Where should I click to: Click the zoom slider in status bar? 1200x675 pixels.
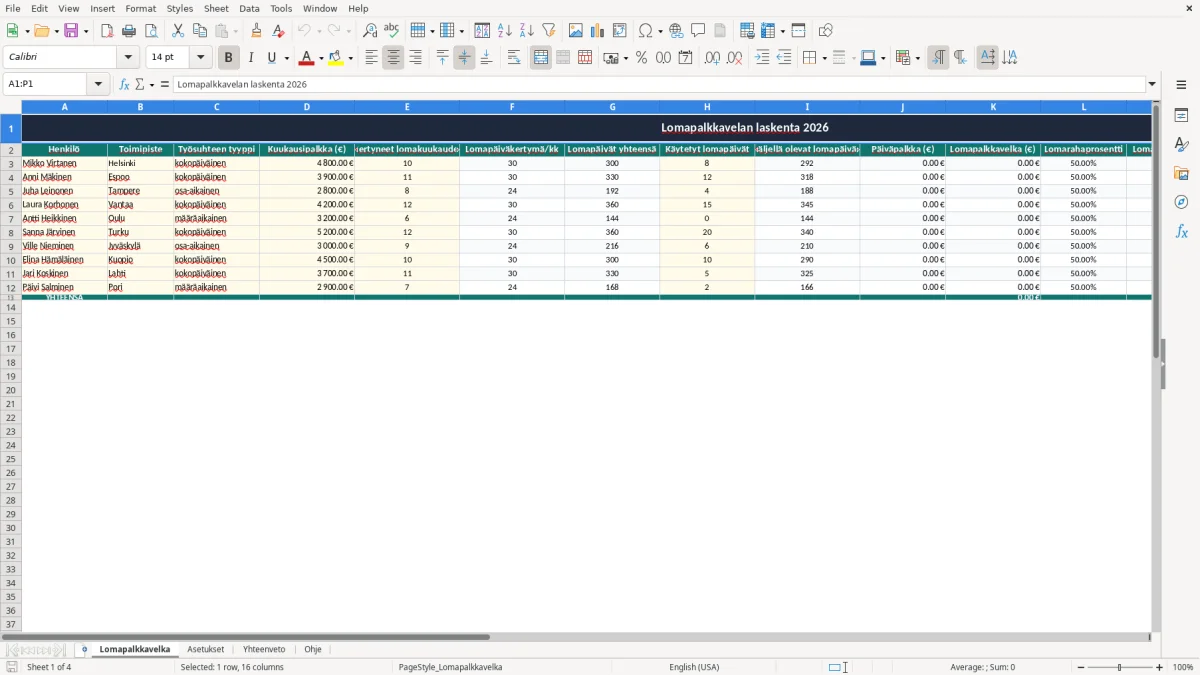click(1119, 667)
